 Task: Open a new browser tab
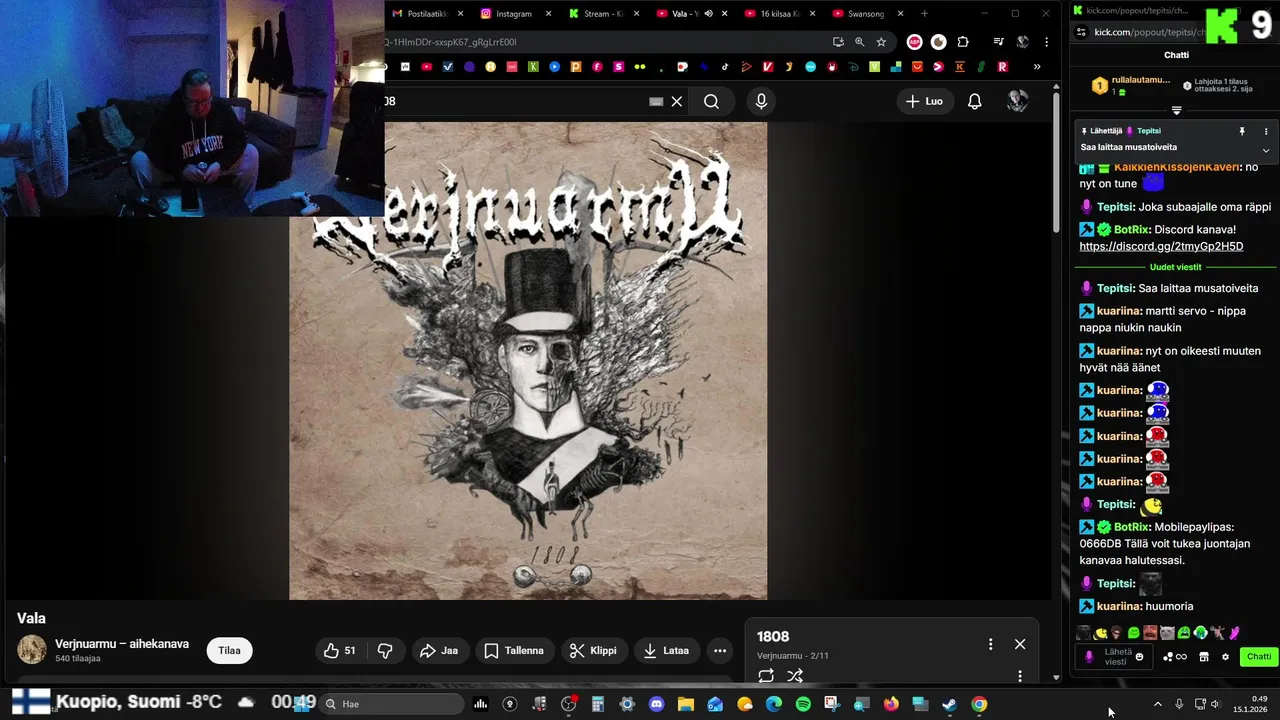(924, 14)
